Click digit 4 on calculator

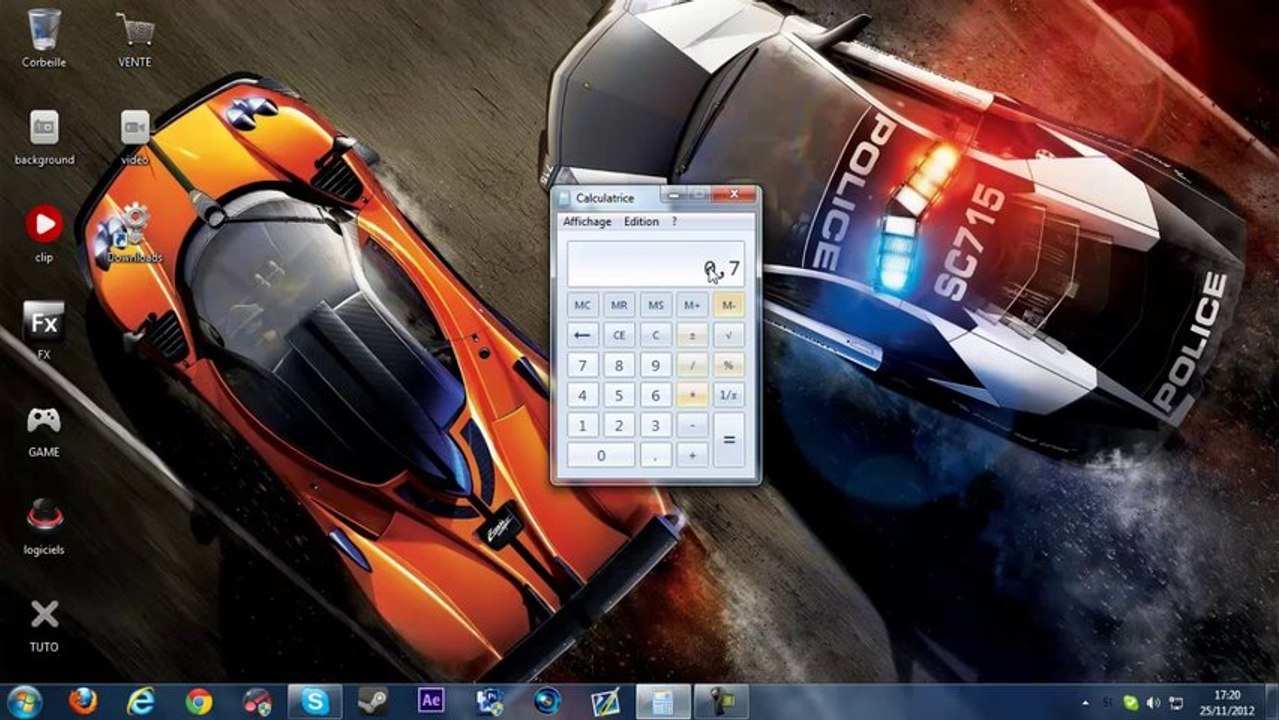tap(582, 395)
